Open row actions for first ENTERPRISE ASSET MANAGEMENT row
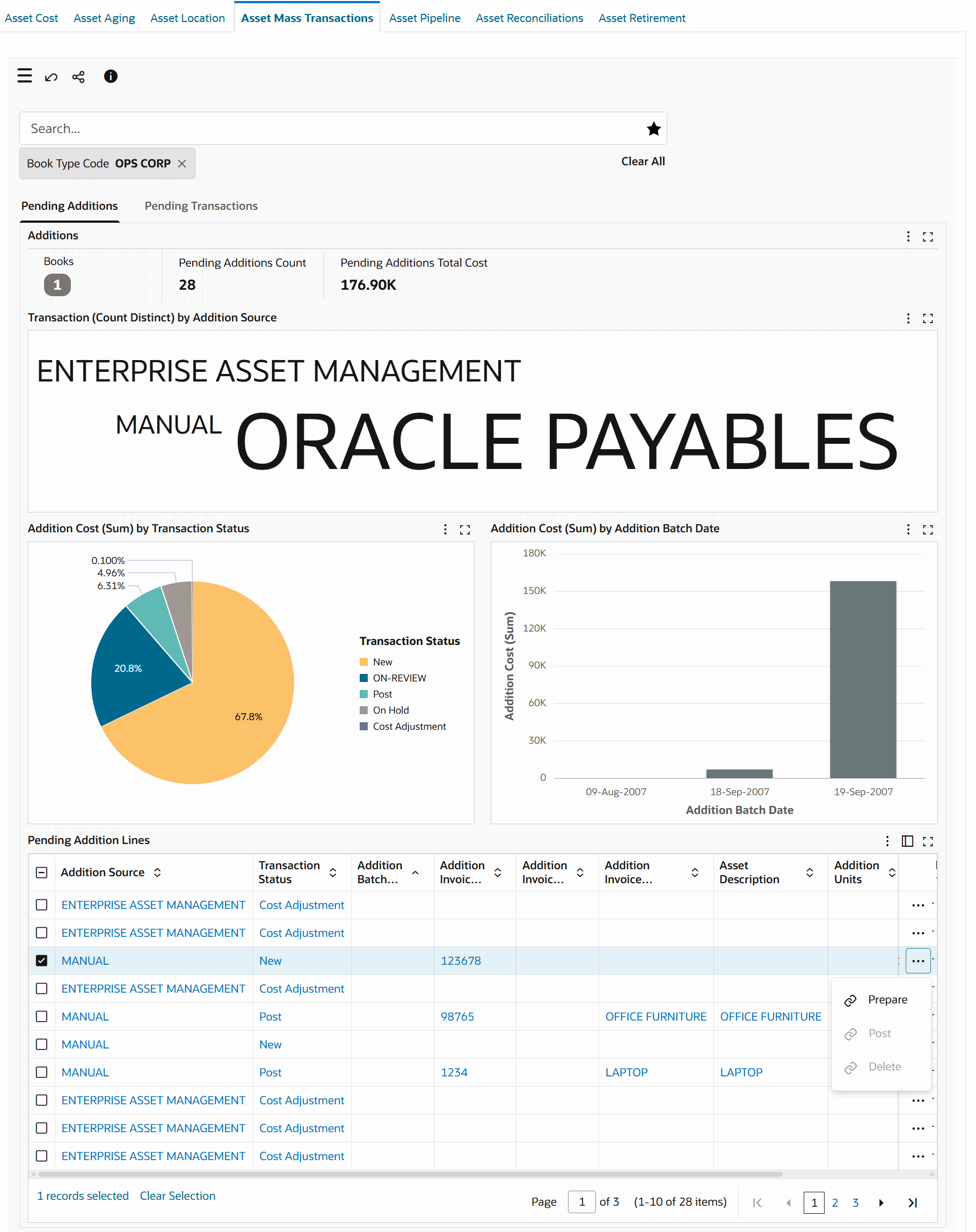976x1232 pixels. pyautogui.click(x=918, y=906)
